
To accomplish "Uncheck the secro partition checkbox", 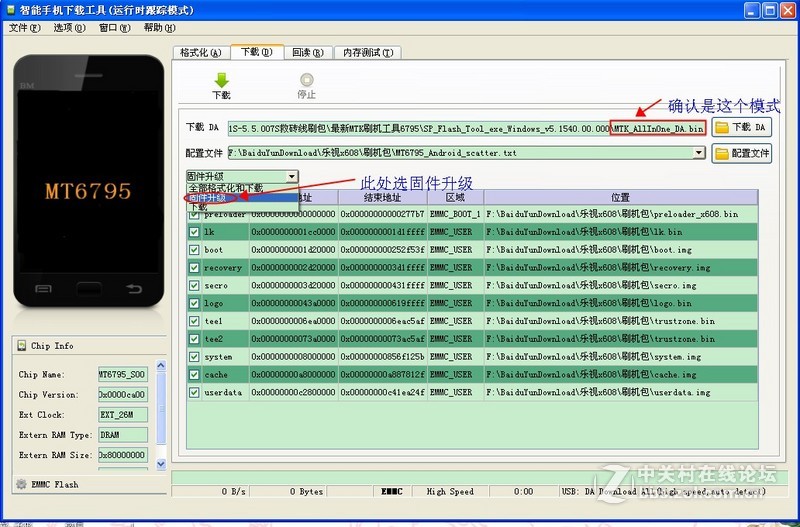I will (x=194, y=285).
